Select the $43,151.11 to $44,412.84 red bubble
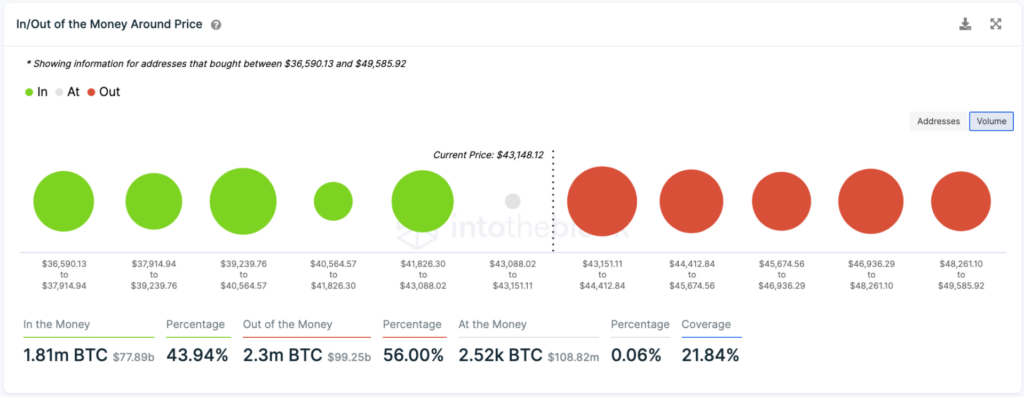The width and height of the screenshot is (1024, 397). click(x=602, y=201)
